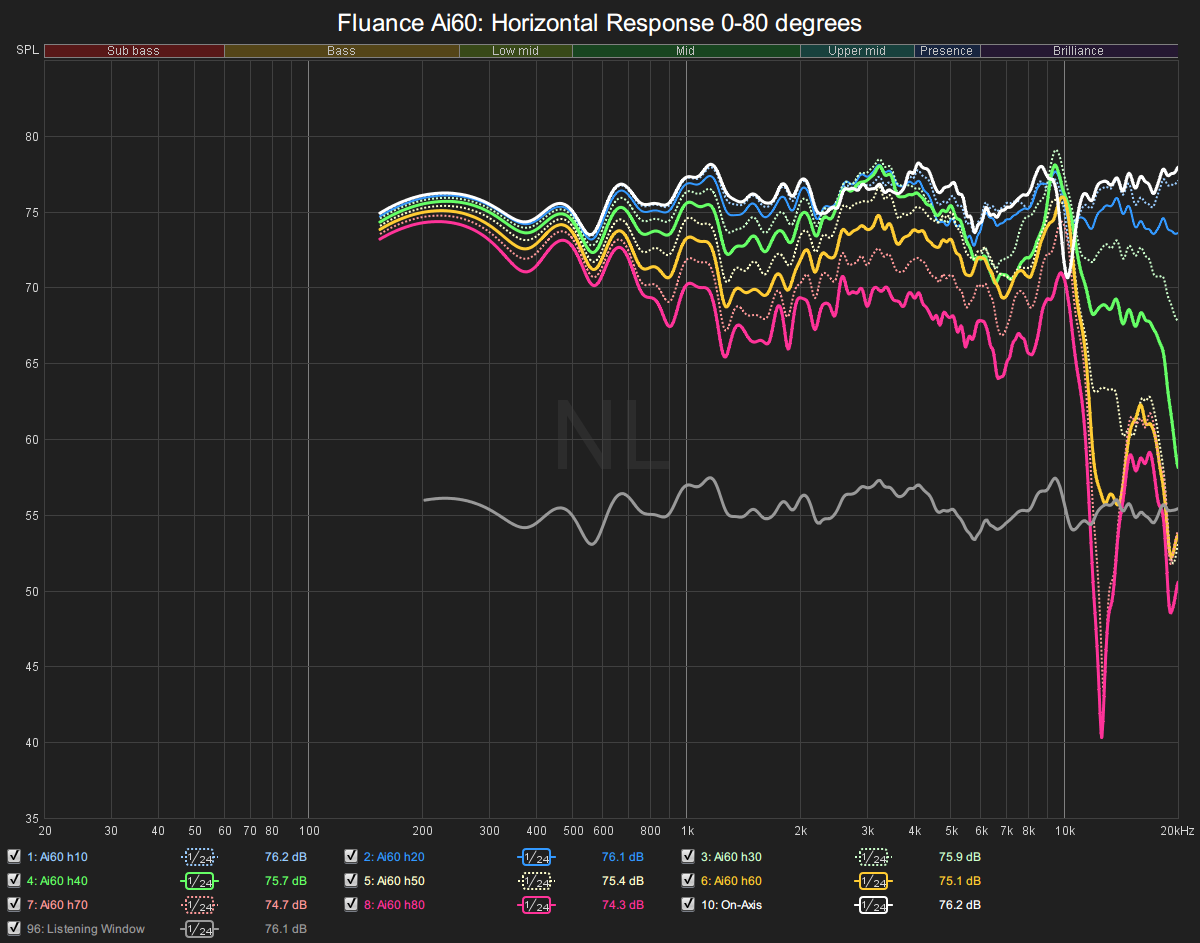Click the 1/24 smoothing icon for On-Axis
This screenshot has width=1200, height=943.
(873, 905)
